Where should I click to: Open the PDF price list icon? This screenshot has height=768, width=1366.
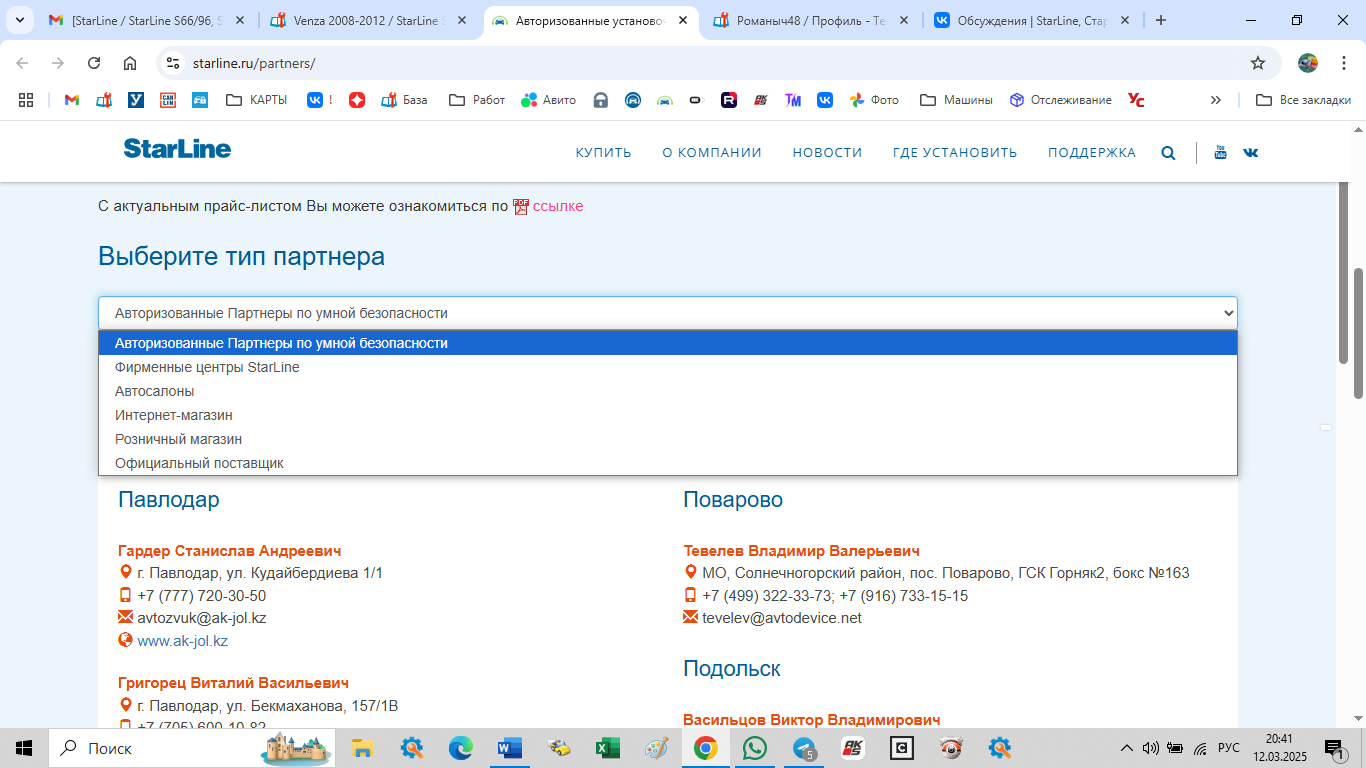(x=520, y=206)
